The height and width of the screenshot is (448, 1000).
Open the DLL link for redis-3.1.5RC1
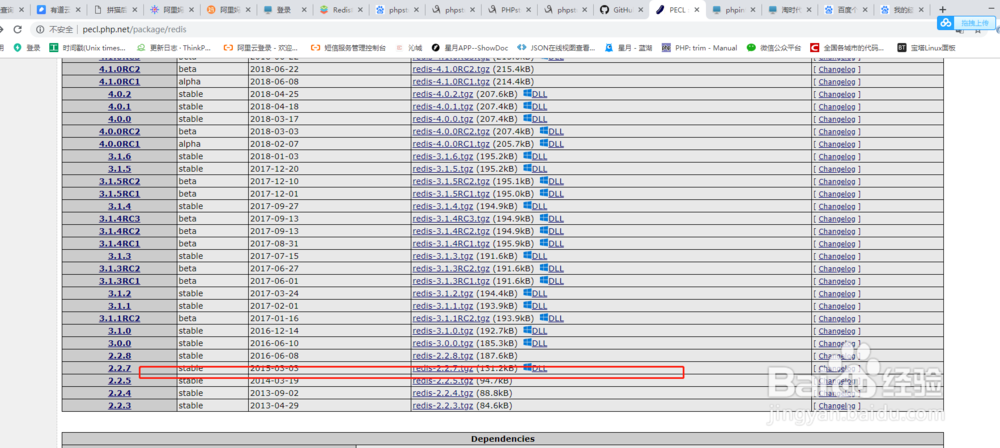(556, 193)
